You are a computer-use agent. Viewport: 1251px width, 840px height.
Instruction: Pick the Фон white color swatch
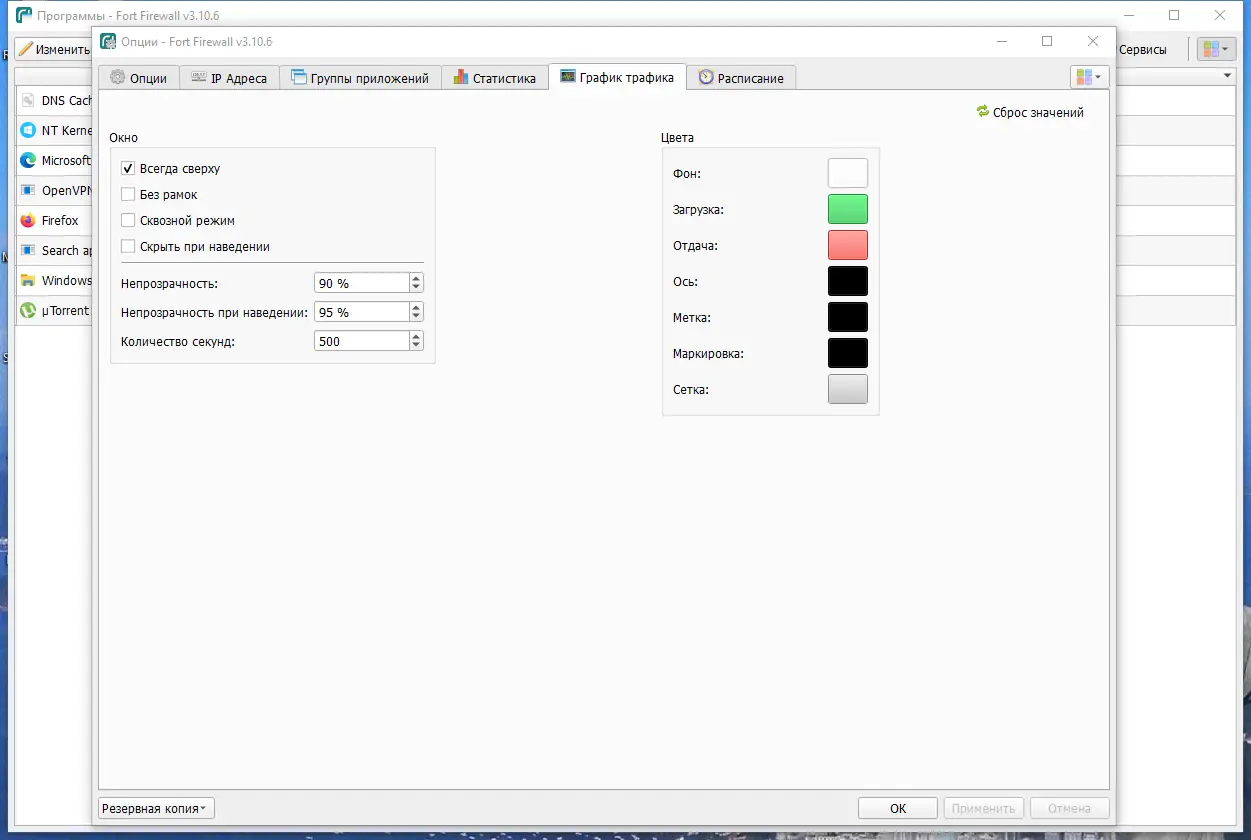(848, 173)
